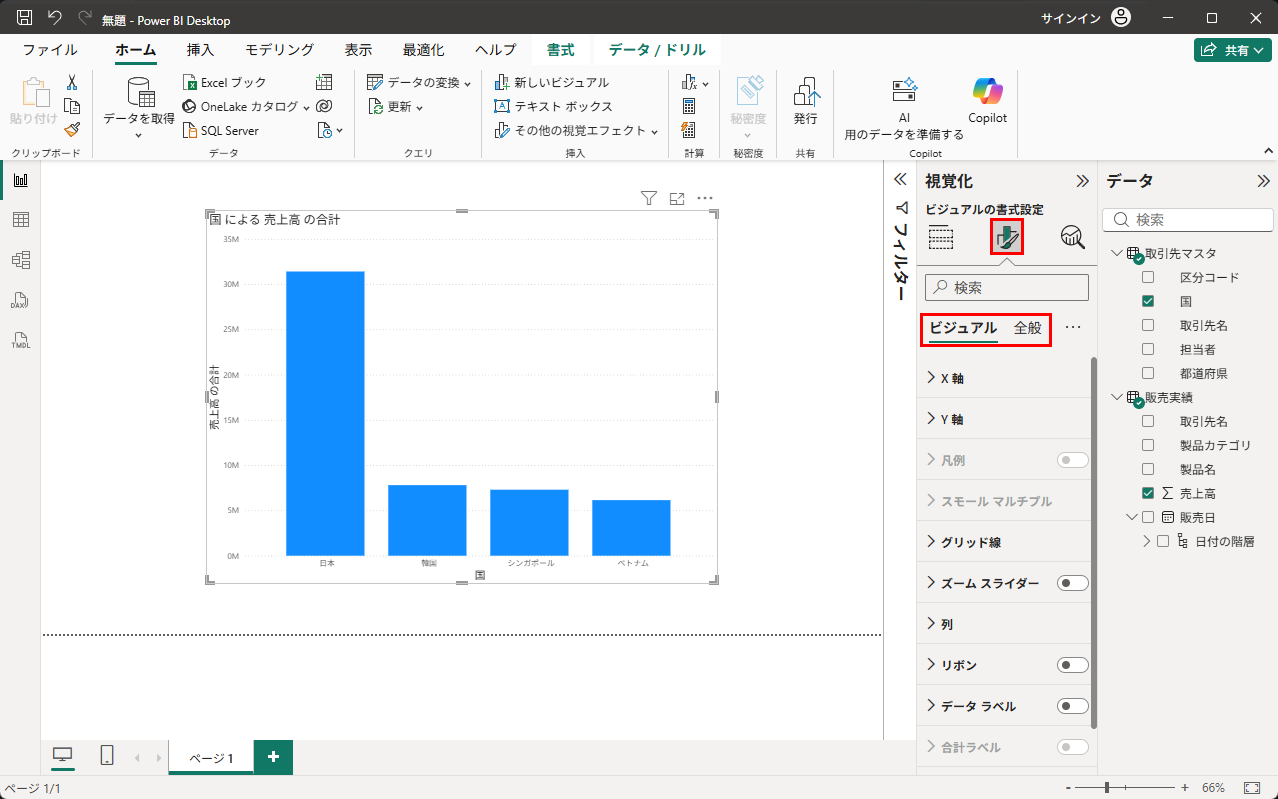Open Copilot in the ribbon

click(x=987, y=101)
